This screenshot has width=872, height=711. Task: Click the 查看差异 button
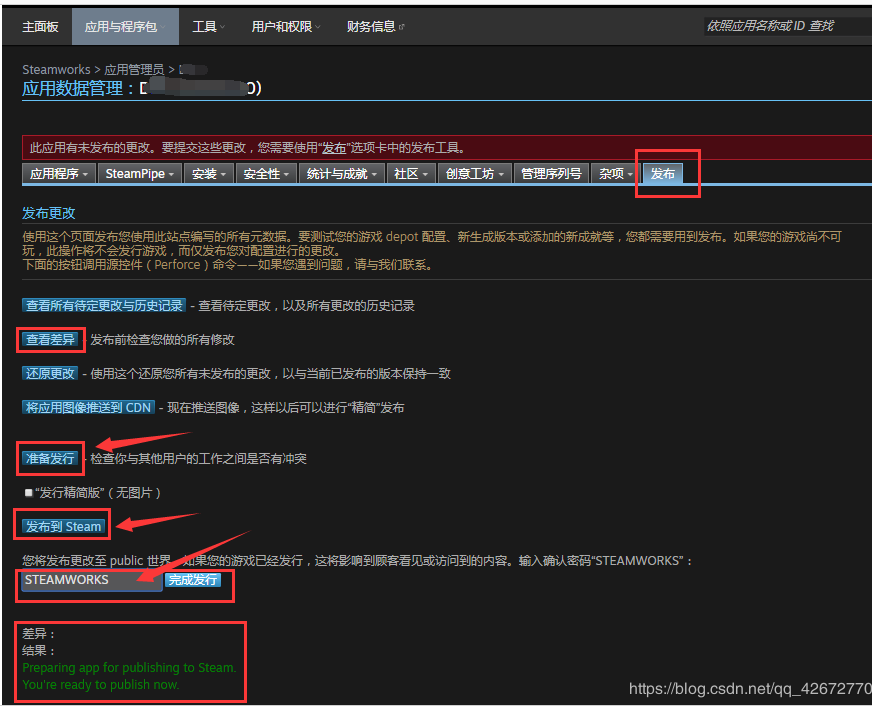pos(50,339)
